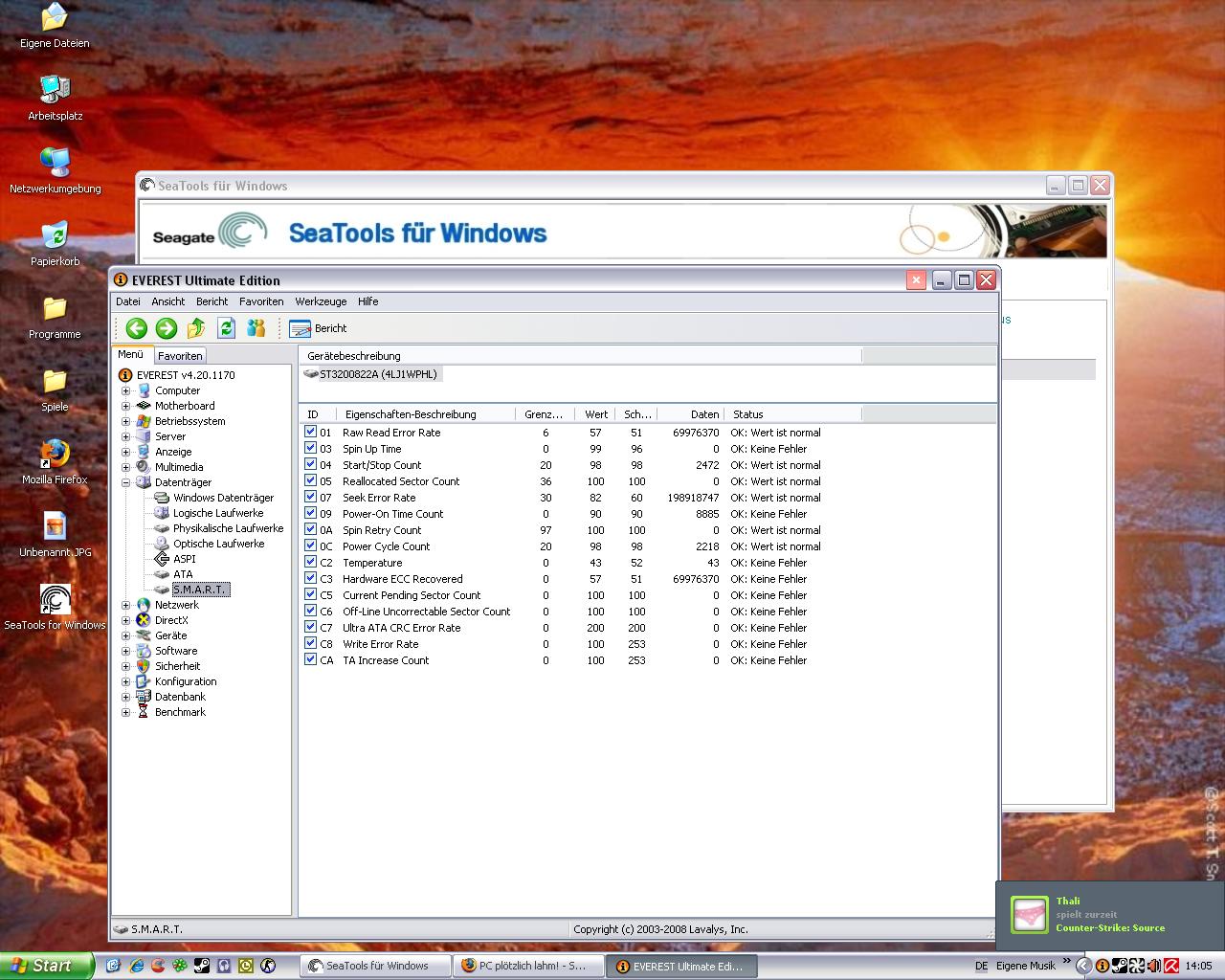Click the Eigene Musik taskbar toolbar
This screenshot has height=980, width=1225.
point(1025,967)
